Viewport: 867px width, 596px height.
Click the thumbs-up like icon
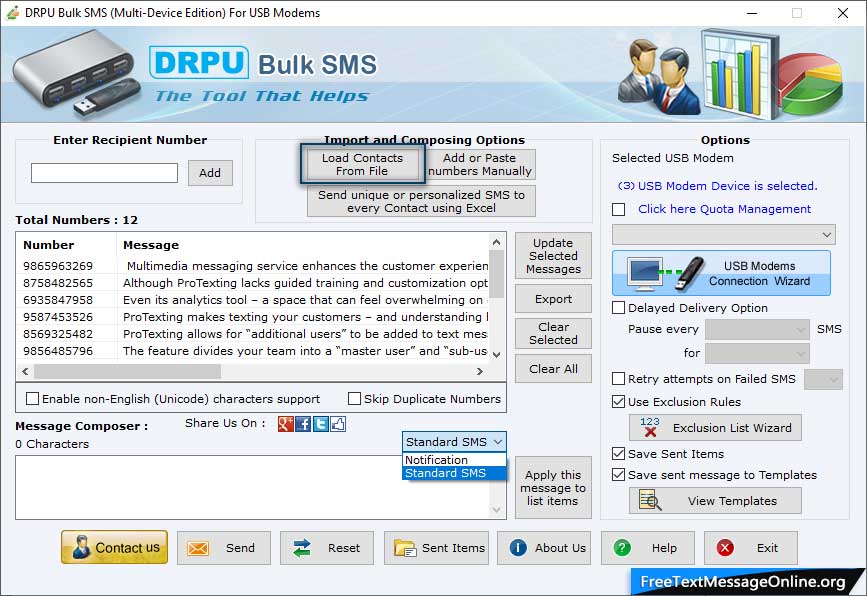point(338,424)
